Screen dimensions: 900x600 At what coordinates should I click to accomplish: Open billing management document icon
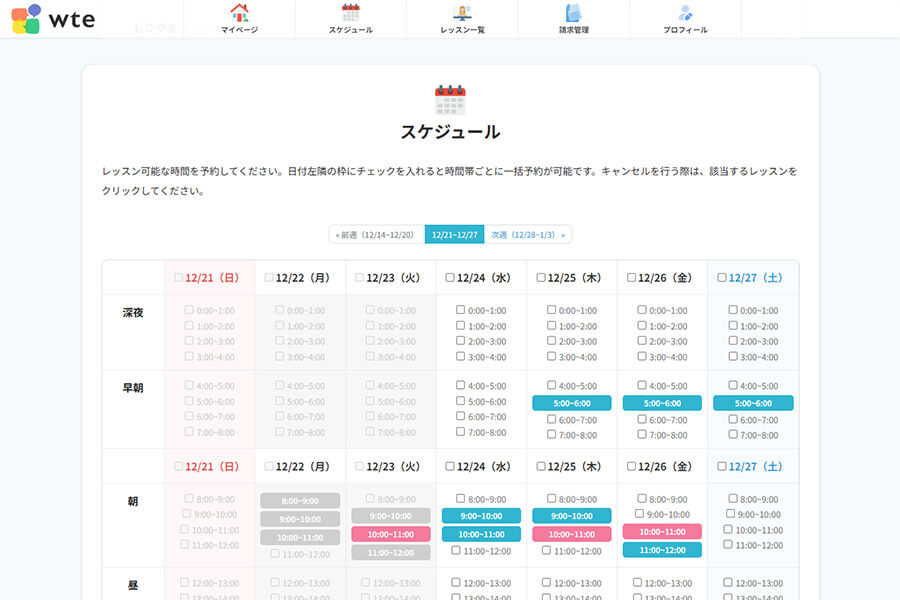coord(573,13)
